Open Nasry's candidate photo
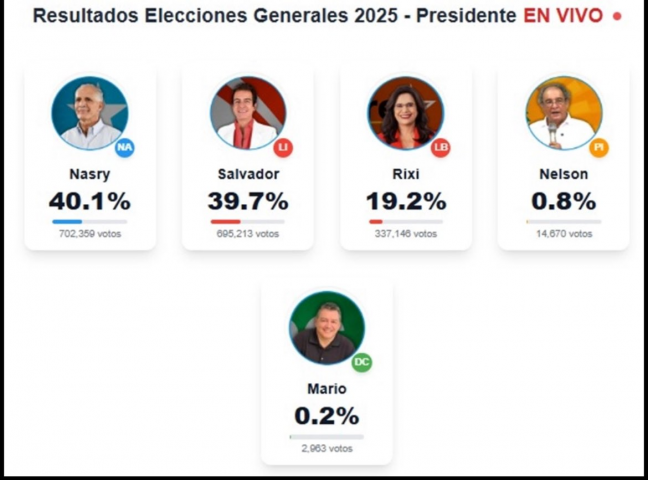Viewport: 648px width, 480px height. coord(89,113)
